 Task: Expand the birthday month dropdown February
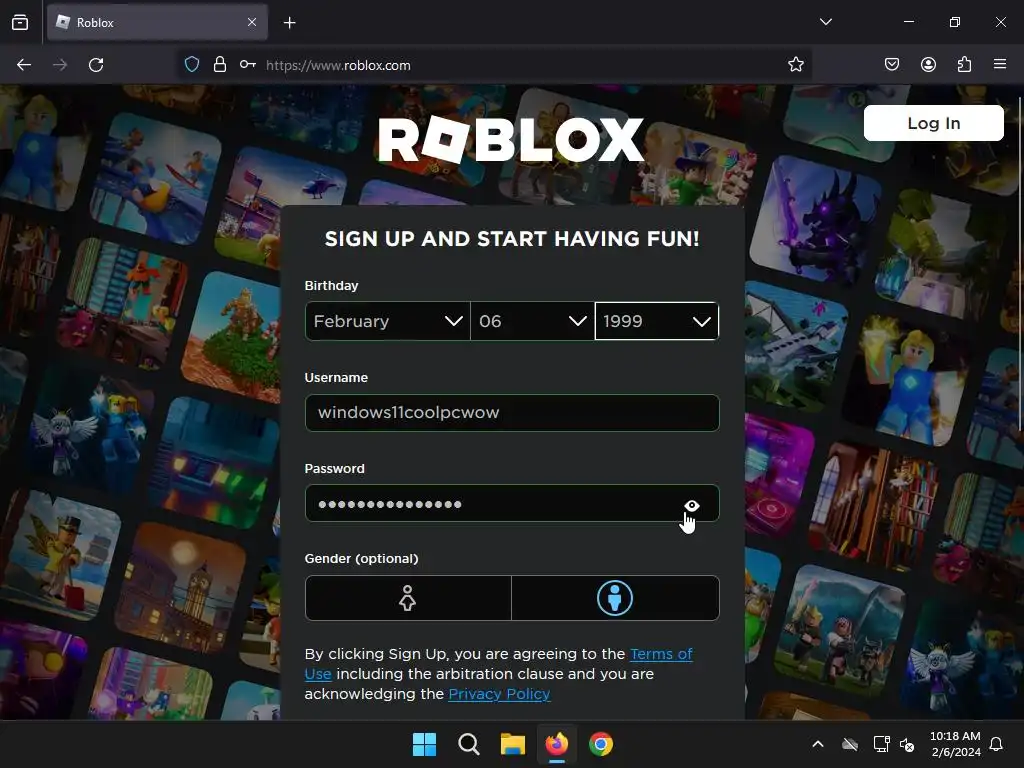pos(387,321)
